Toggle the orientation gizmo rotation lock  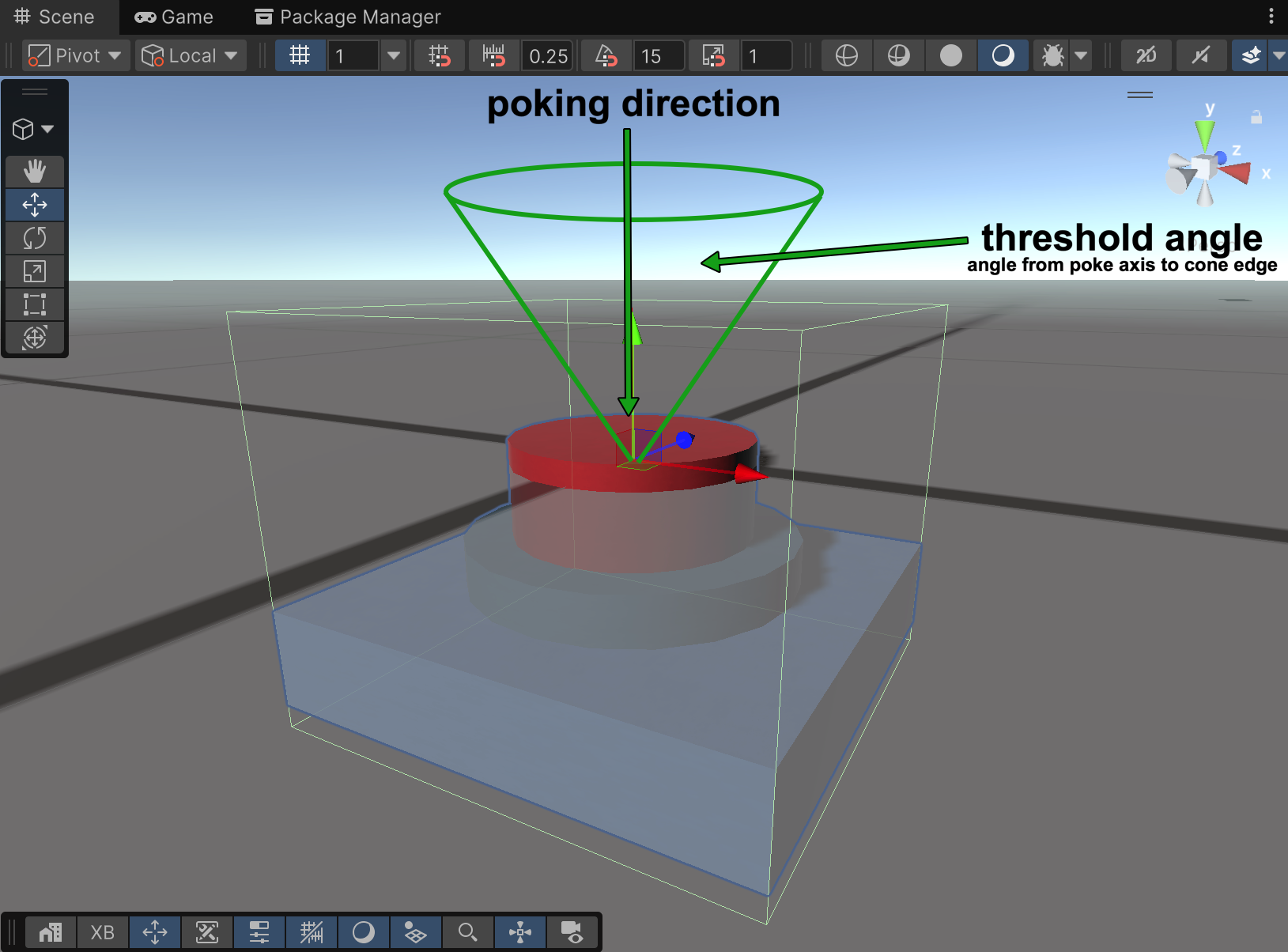[1256, 117]
